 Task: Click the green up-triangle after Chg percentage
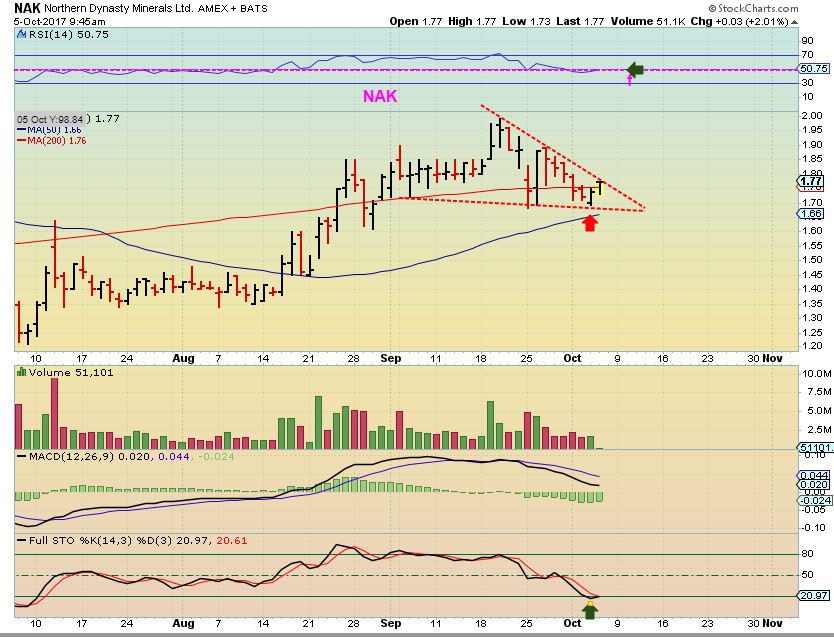pyautogui.click(x=795, y=22)
